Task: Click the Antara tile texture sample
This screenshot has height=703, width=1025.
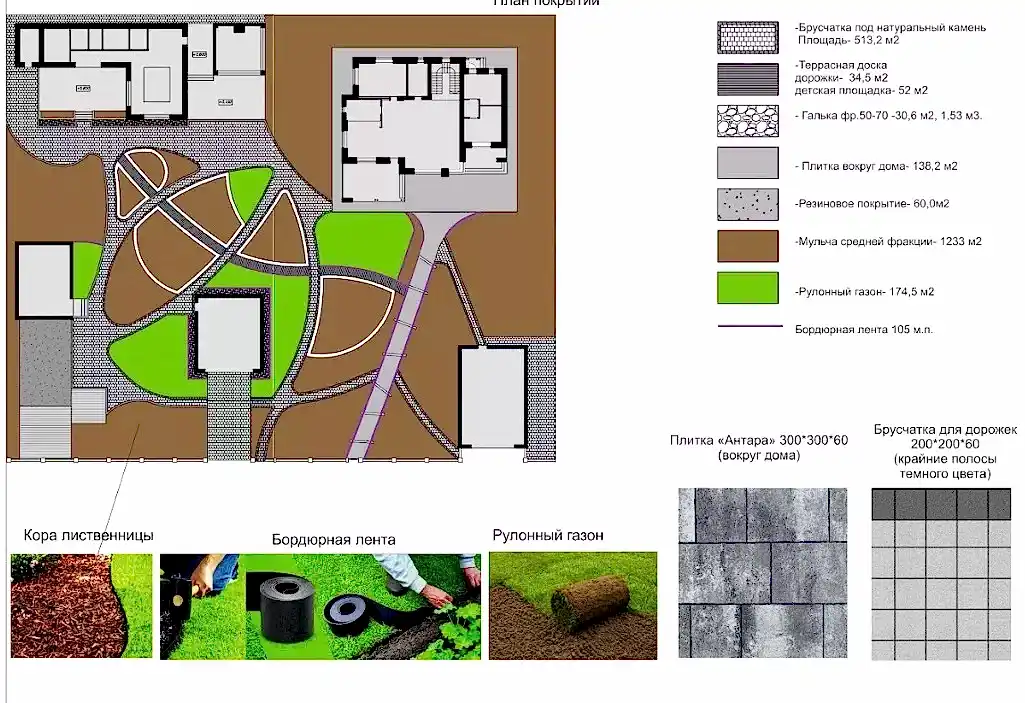Action: pyautogui.click(x=762, y=573)
